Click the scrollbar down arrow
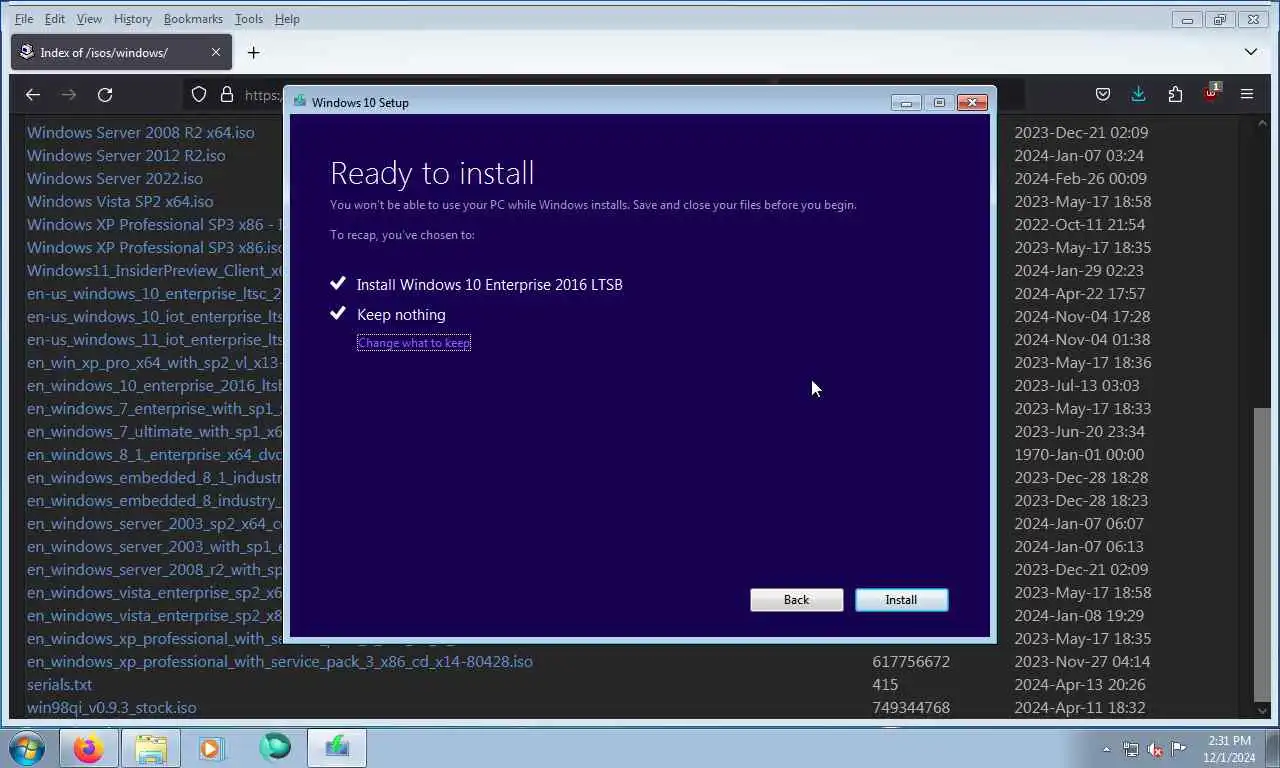Screen dimensions: 1280x768 [x=1262, y=710]
